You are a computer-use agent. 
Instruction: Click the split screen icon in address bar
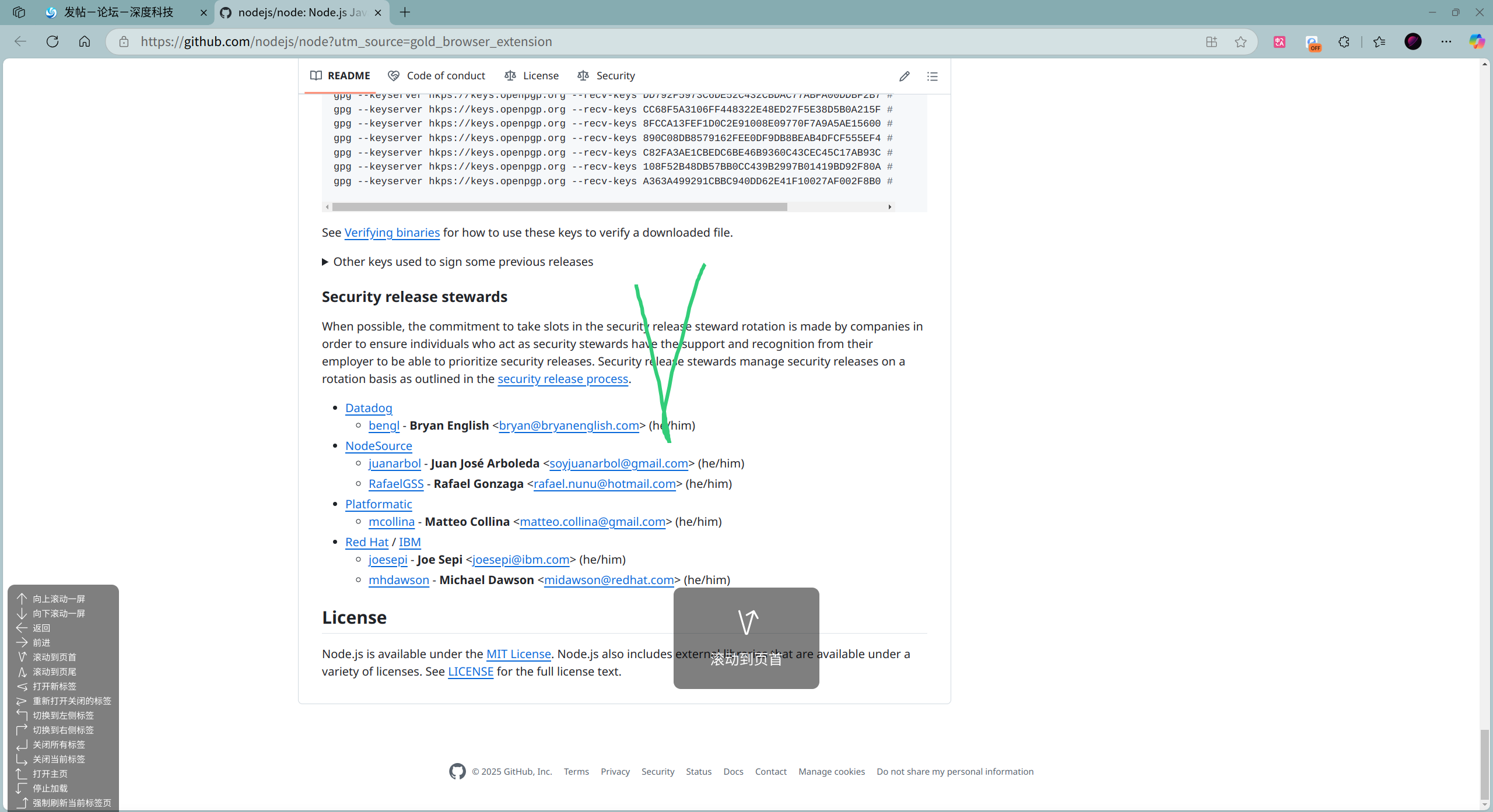click(x=1211, y=41)
